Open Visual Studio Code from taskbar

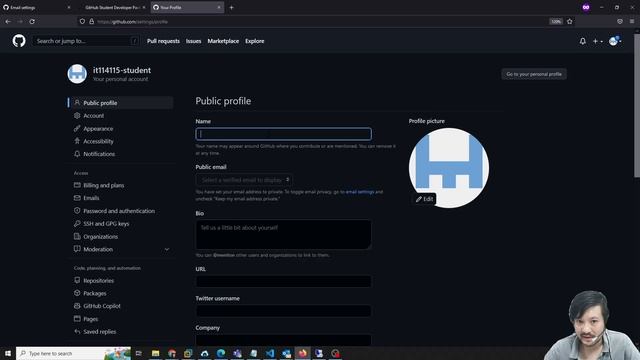pyautogui.click(x=270, y=353)
